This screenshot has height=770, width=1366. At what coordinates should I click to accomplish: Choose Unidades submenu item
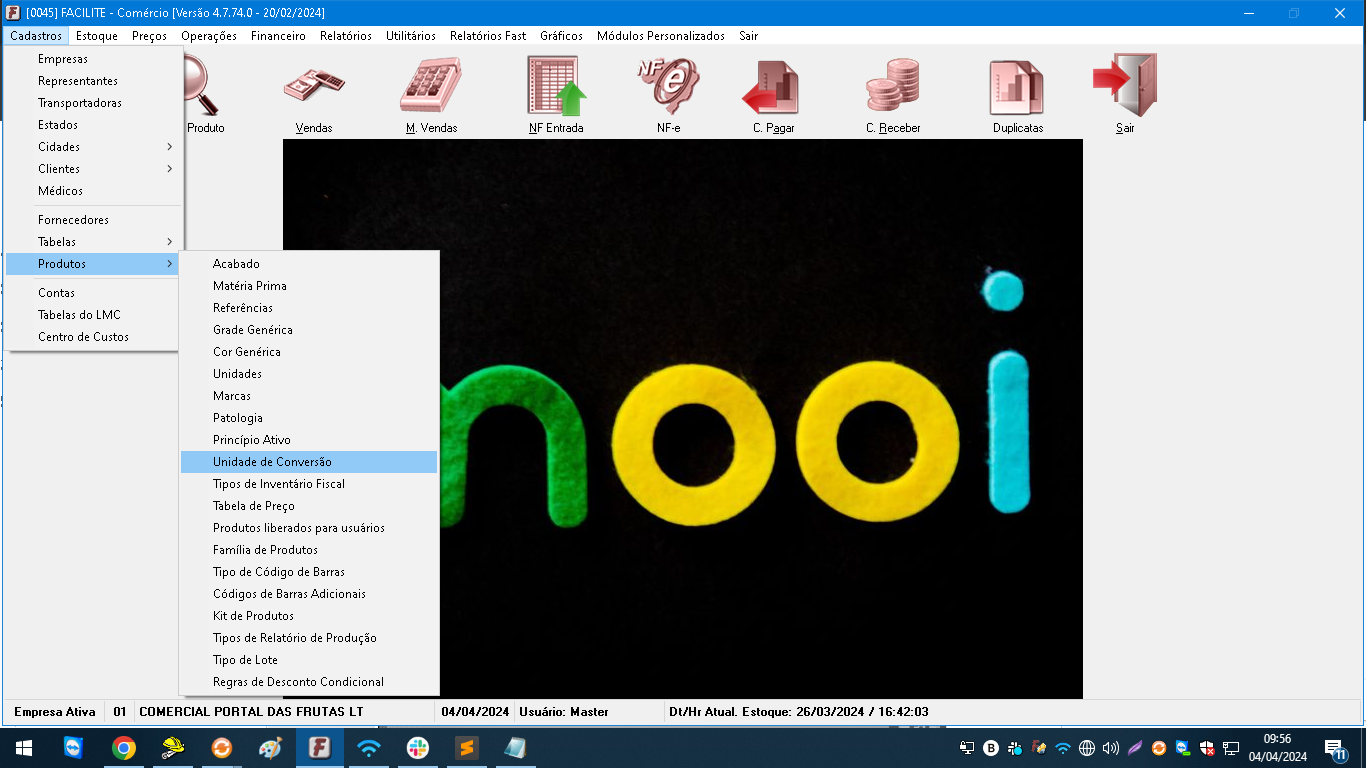tap(309, 374)
